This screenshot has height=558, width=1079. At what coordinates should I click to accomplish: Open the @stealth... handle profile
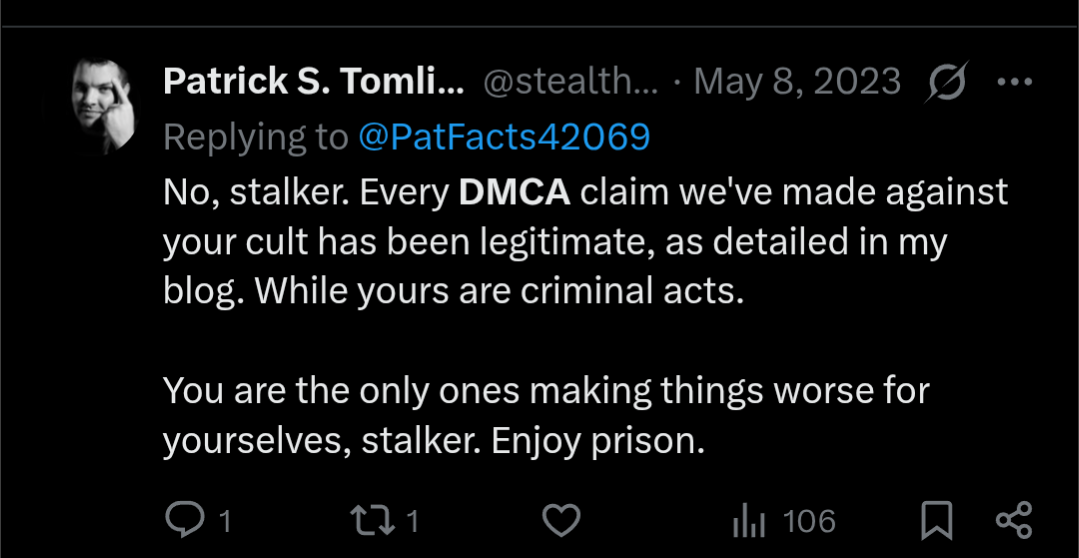tap(570, 83)
